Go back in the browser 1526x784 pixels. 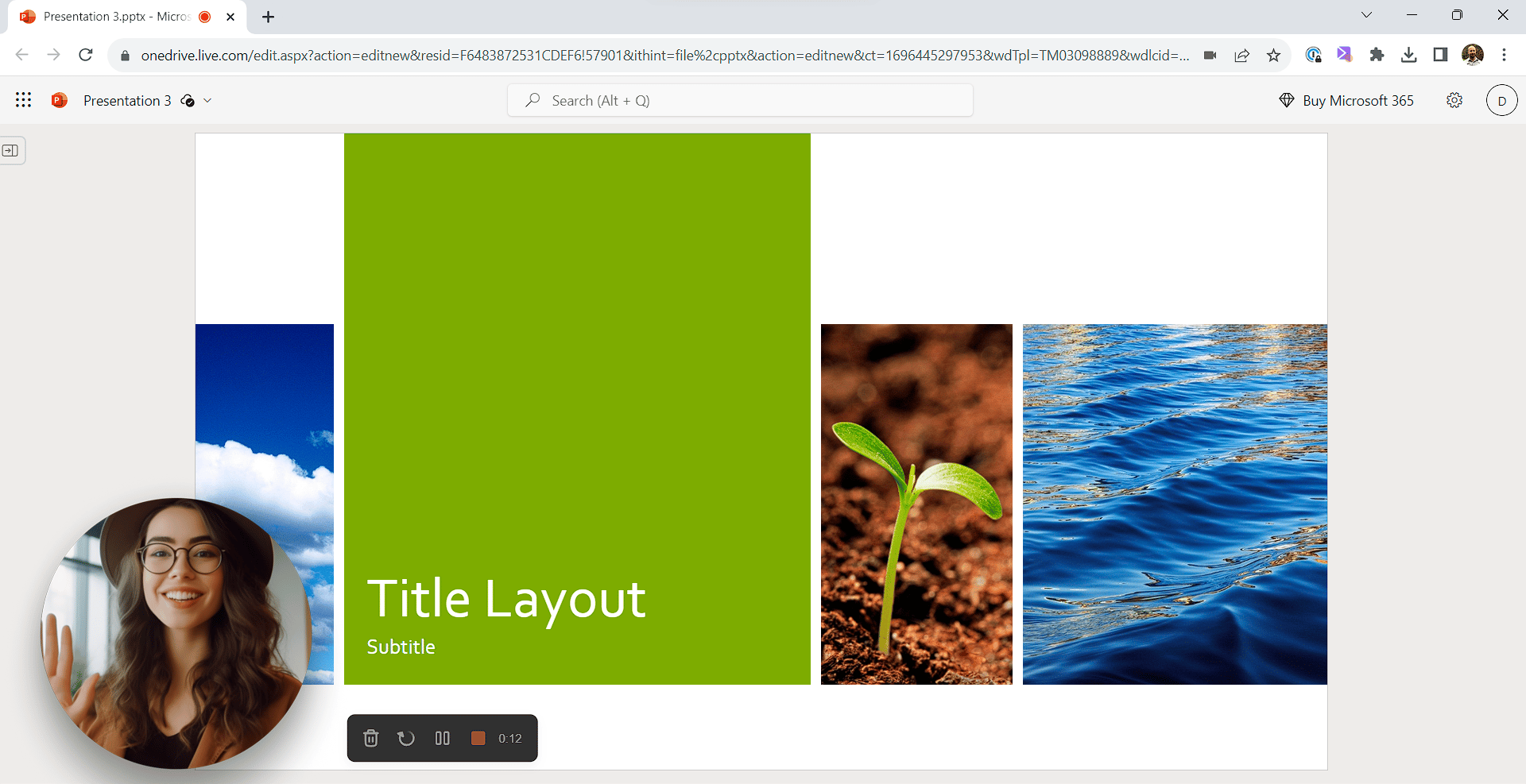click(x=22, y=55)
